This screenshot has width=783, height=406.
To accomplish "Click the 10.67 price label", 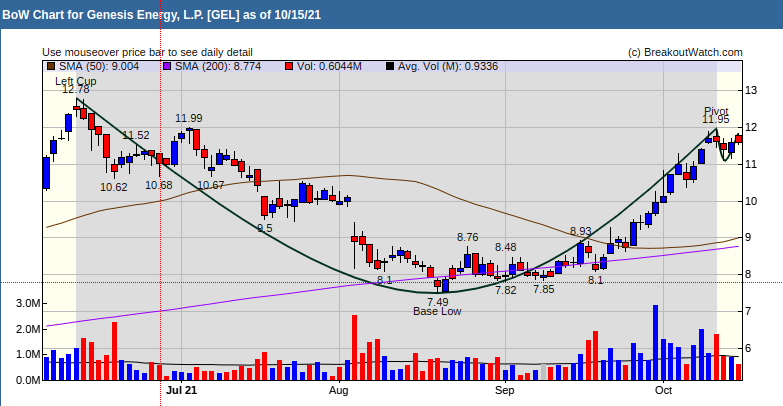I will (211, 185).
